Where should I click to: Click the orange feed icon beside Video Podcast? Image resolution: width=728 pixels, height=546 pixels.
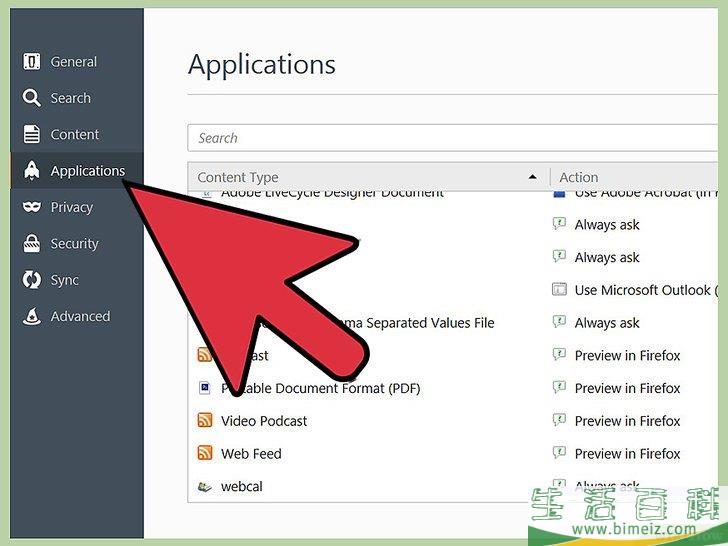pyautogui.click(x=205, y=420)
